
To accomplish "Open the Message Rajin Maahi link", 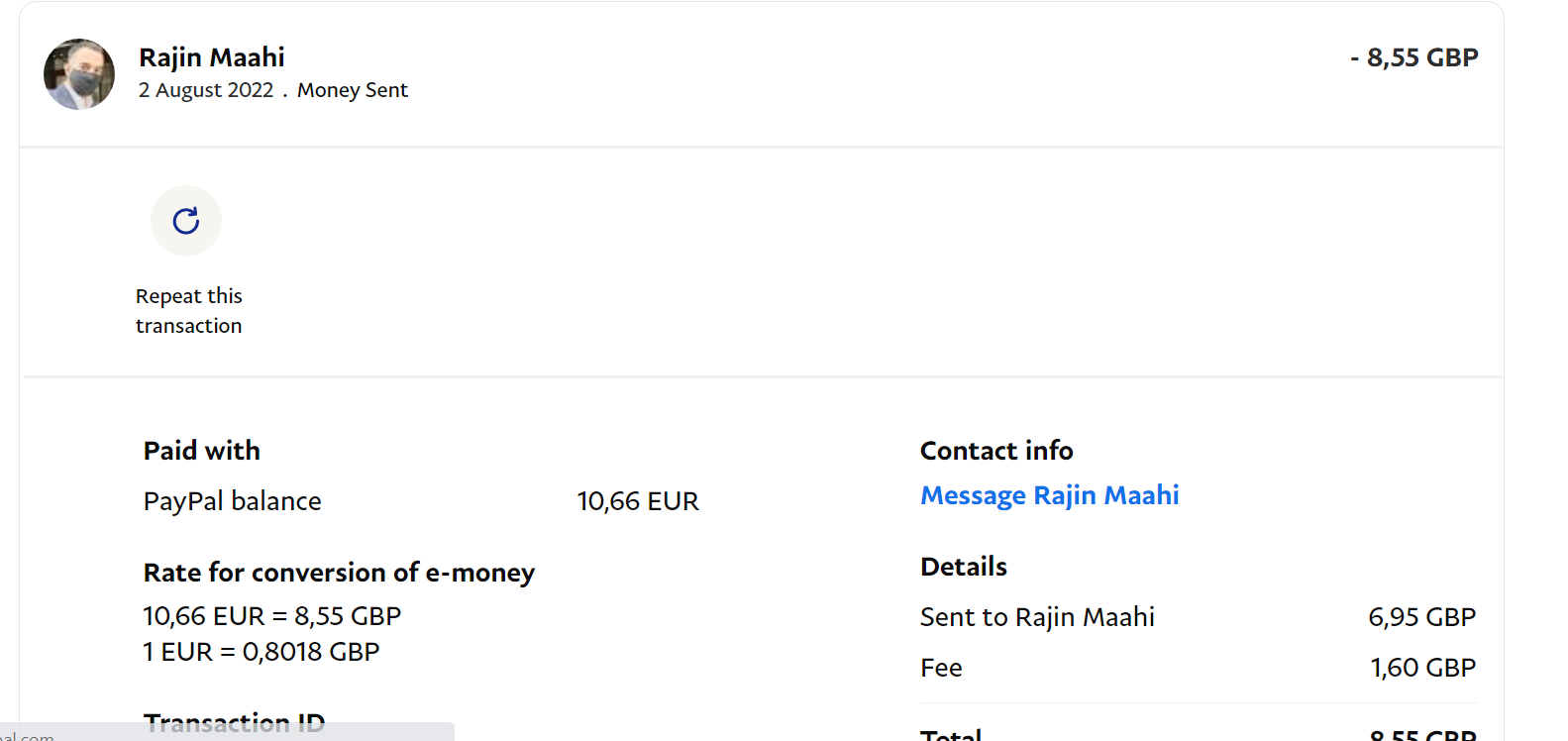I will point(1049,495).
